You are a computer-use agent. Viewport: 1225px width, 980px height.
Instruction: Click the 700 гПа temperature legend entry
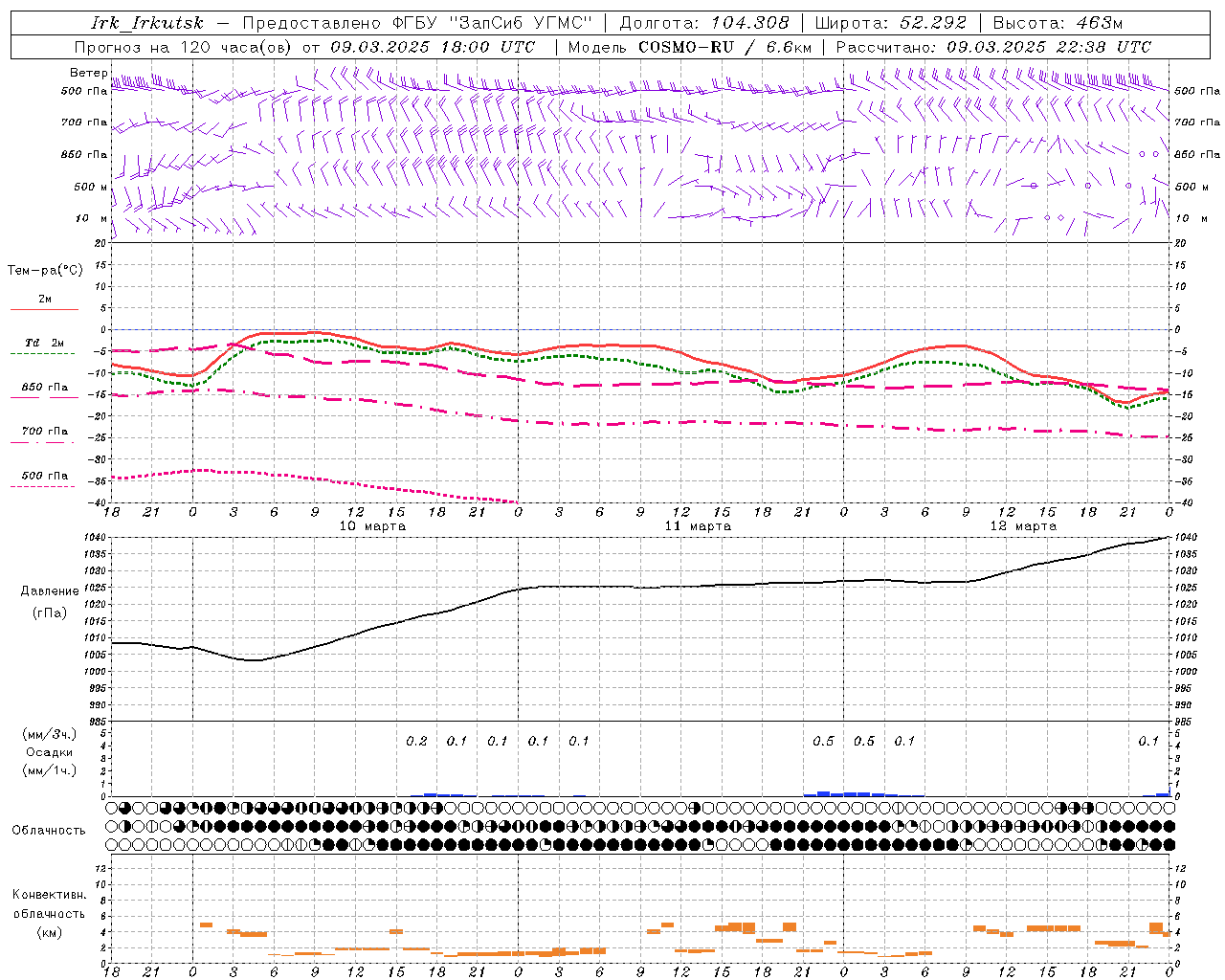coord(44,432)
